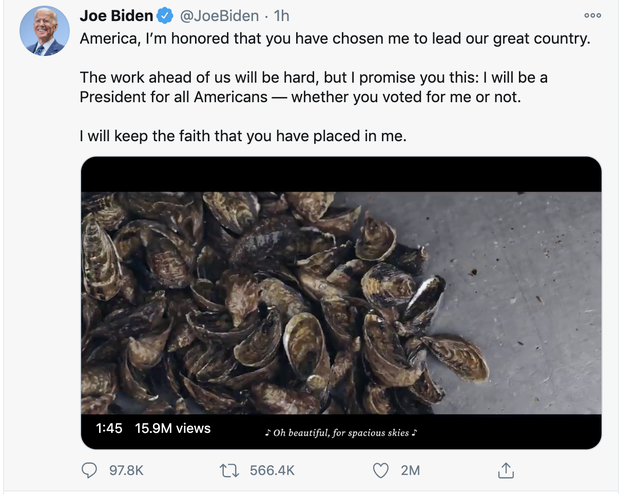620x494 pixels.
Task: Click the "Oh beautiful, for spacious skies" caption
Action: (340, 432)
